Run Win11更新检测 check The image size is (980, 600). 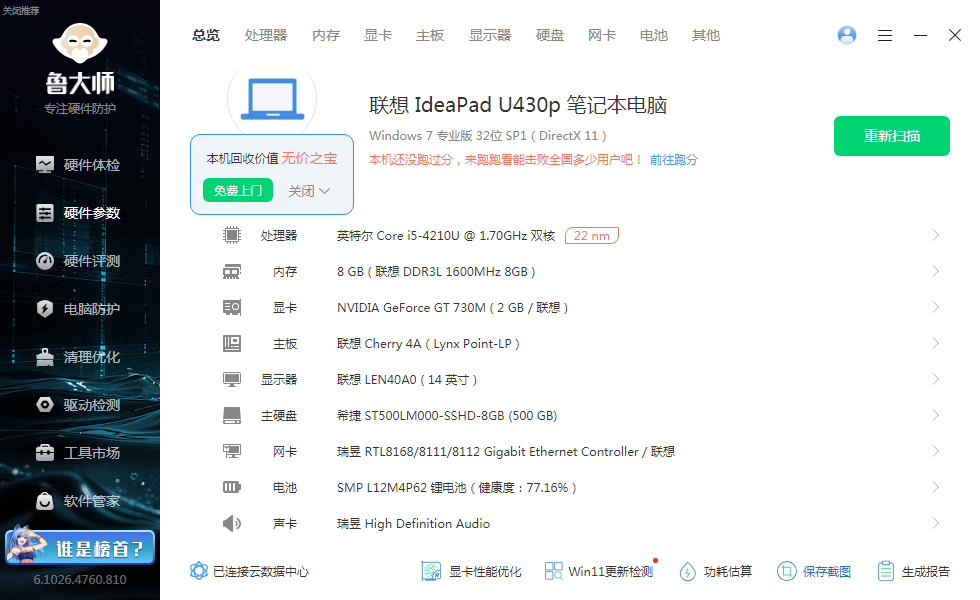tap(599, 571)
